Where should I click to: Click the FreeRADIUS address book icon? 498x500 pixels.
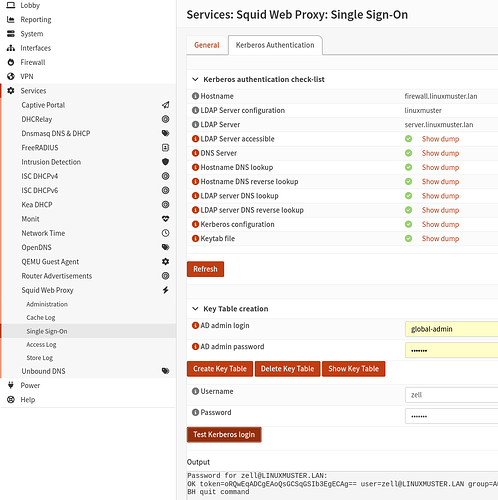tap(165, 148)
